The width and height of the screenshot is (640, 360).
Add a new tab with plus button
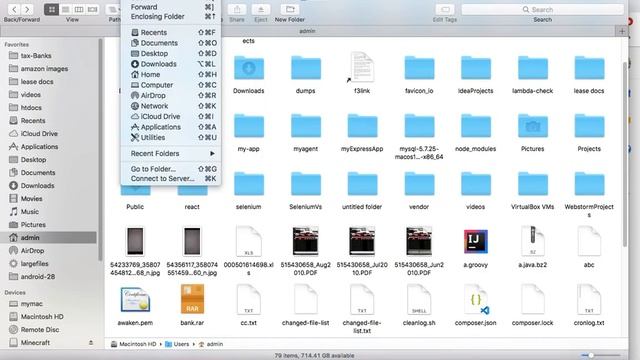pyautogui.click(x=622, y=31)
